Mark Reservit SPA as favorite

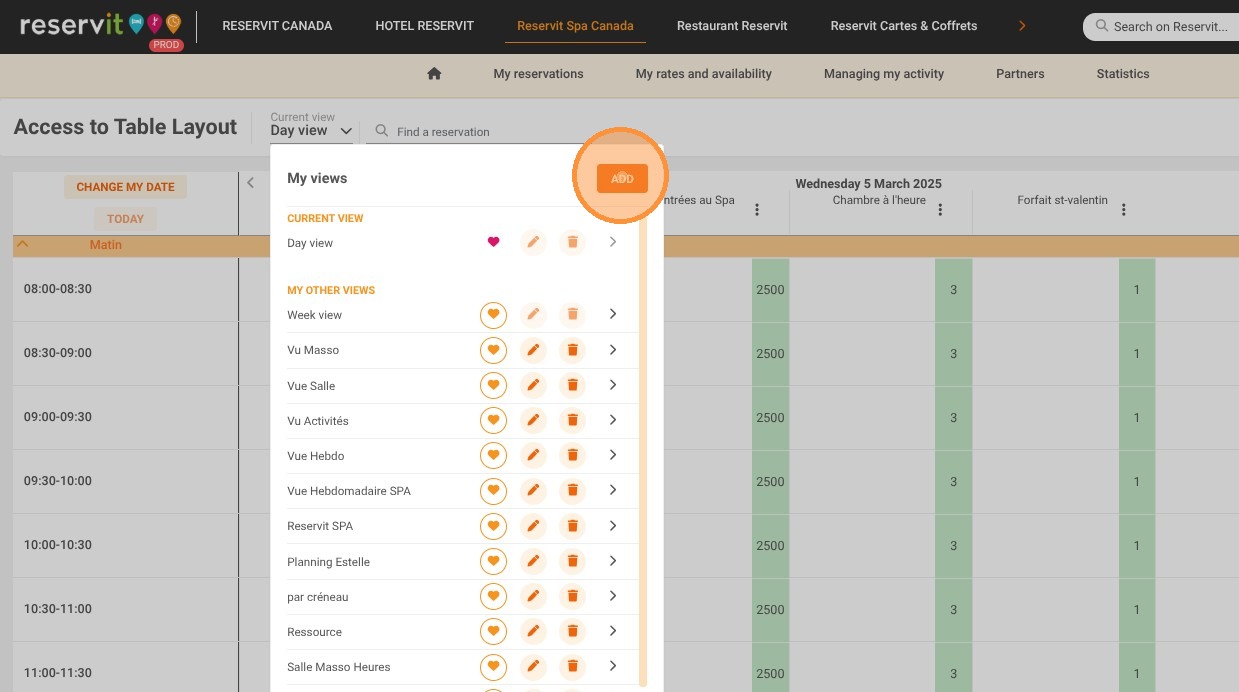pos(493,526)
